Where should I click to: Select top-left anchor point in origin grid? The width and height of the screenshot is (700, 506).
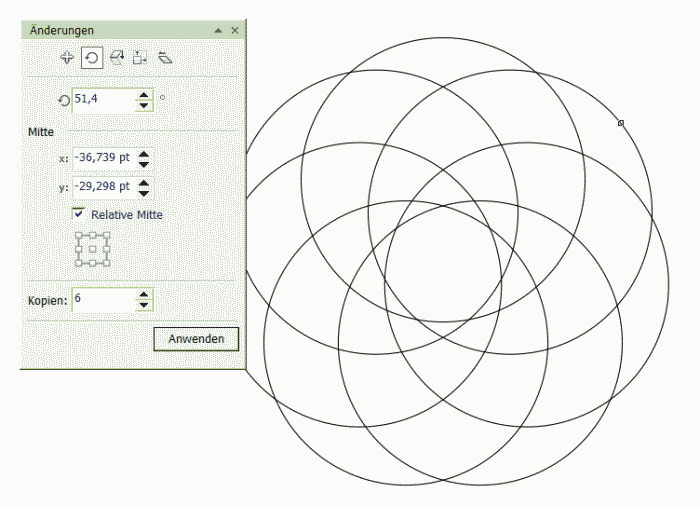coord(79,235)
